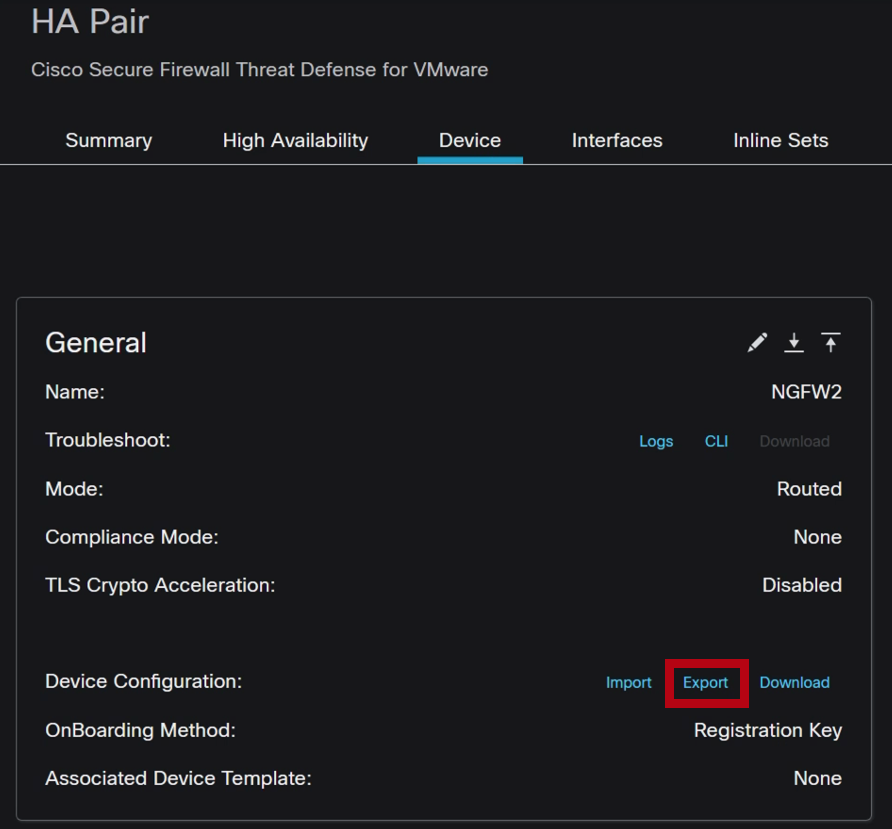
Task: Click the pencil icon to edit General settings
Action: tap(757, 343)
